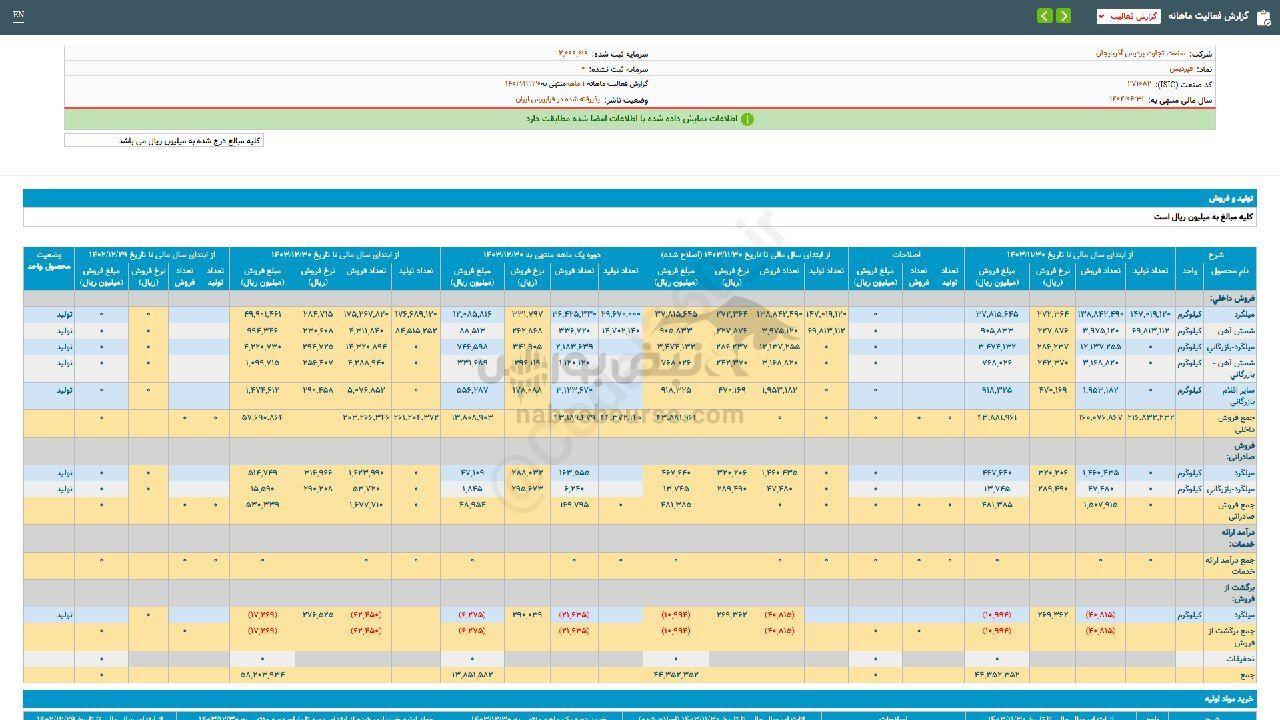Click the گزارش فعالیت ماهانه page title
This screenshot has width=1280, height=720.
pos(1197,16)
